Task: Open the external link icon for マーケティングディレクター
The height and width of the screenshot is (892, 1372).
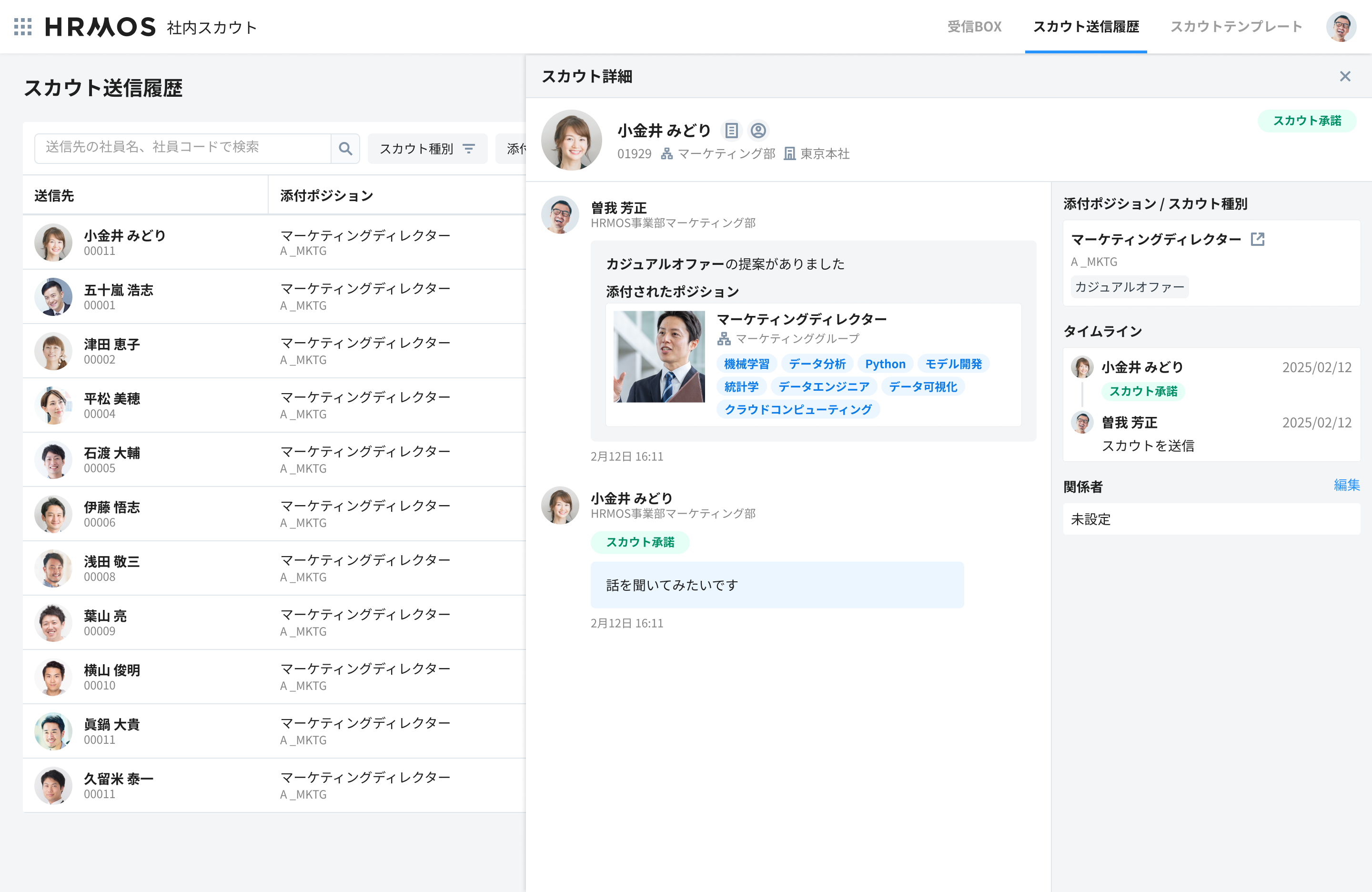Action: pos(1257,239)
